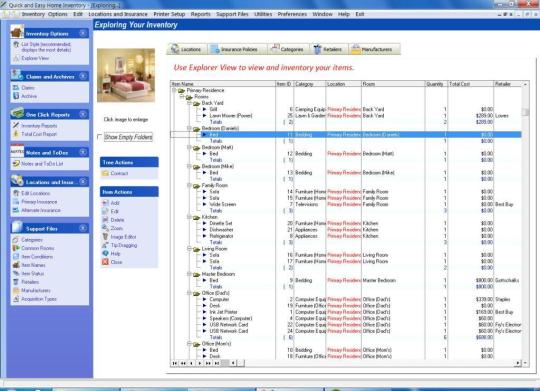540x391 pixels.
Task: Click the Item Name column header
Action: tap(223, 84)
